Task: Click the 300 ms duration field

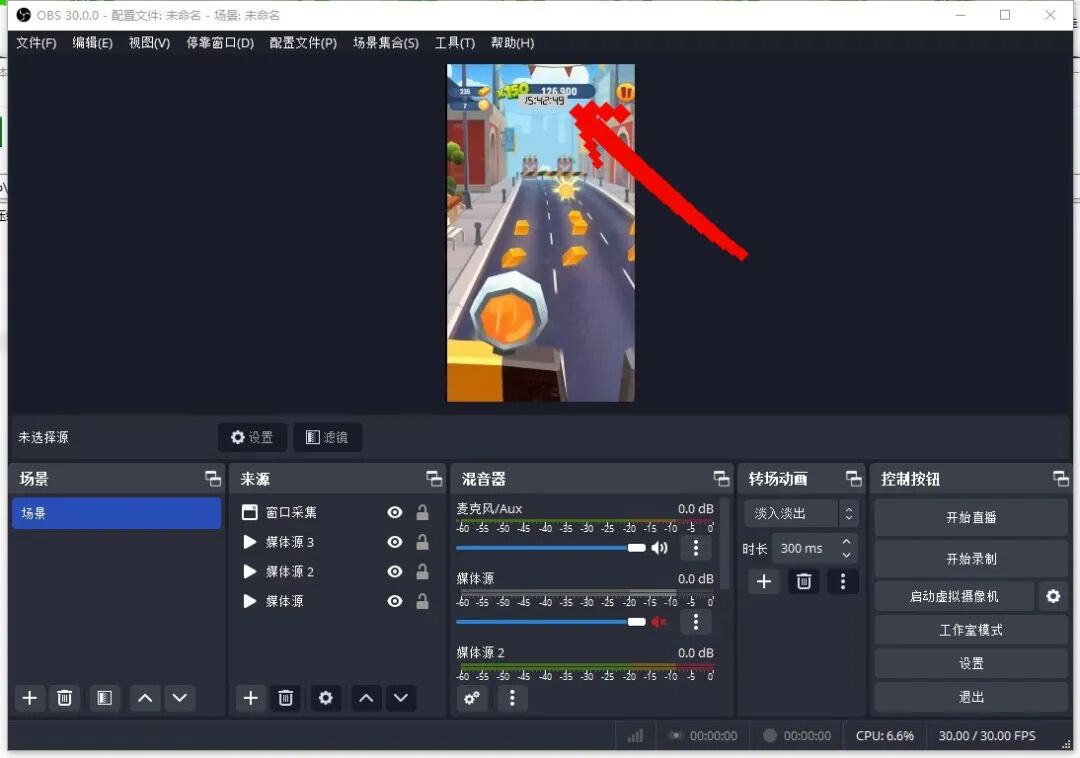Action: pos(806,549)
